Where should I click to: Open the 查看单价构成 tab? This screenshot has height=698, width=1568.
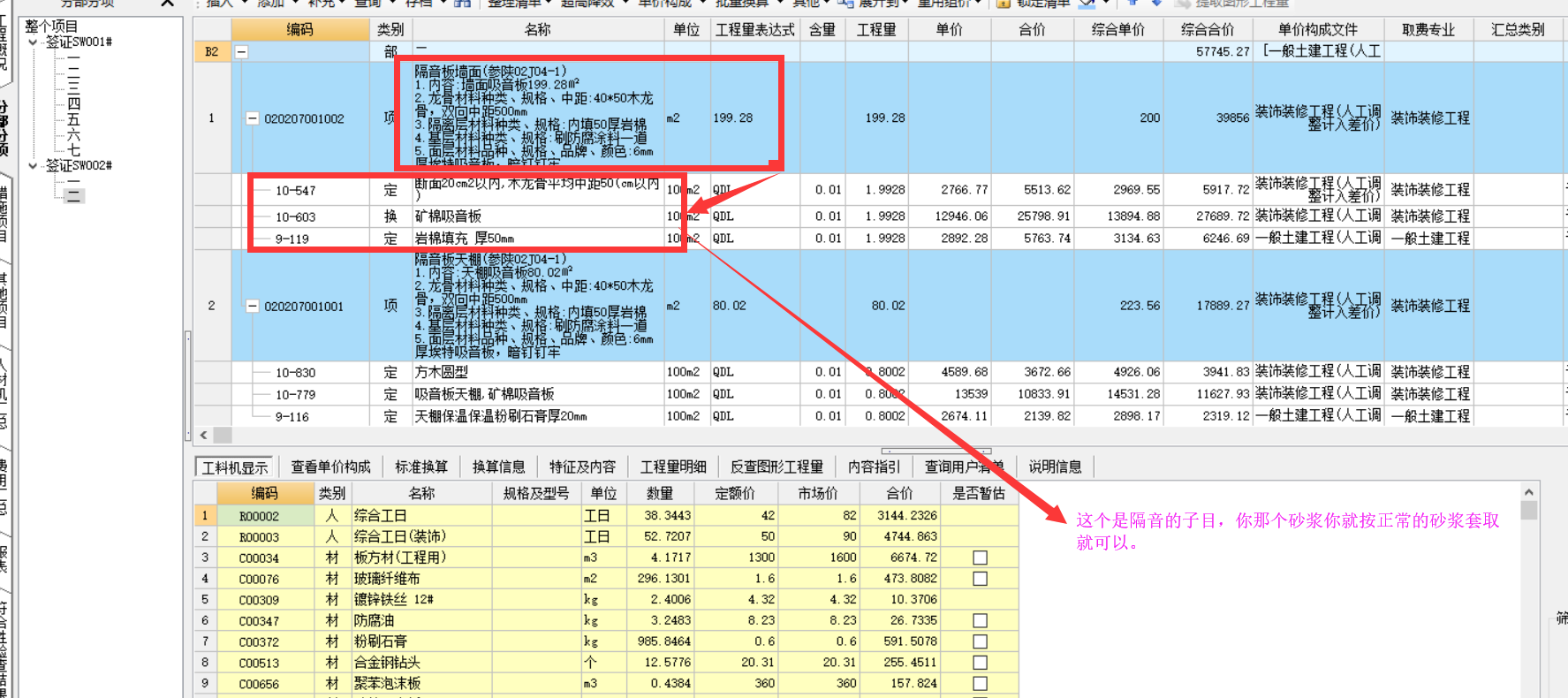tap(331, 467)
